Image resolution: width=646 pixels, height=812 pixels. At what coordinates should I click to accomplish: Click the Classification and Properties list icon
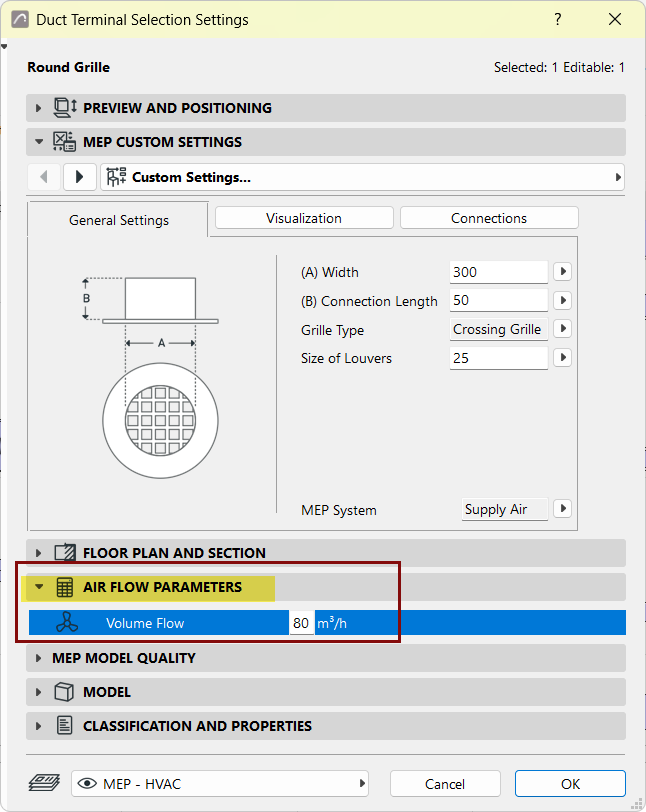65,726
